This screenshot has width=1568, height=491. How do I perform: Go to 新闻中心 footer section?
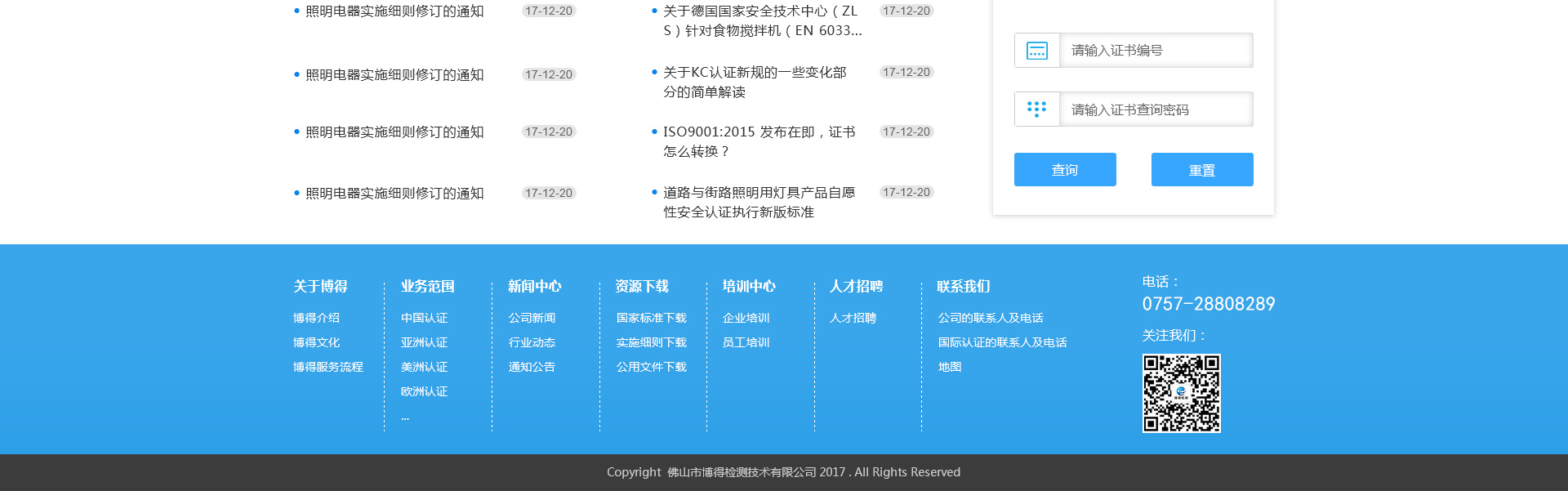click(x=534, y=287)
